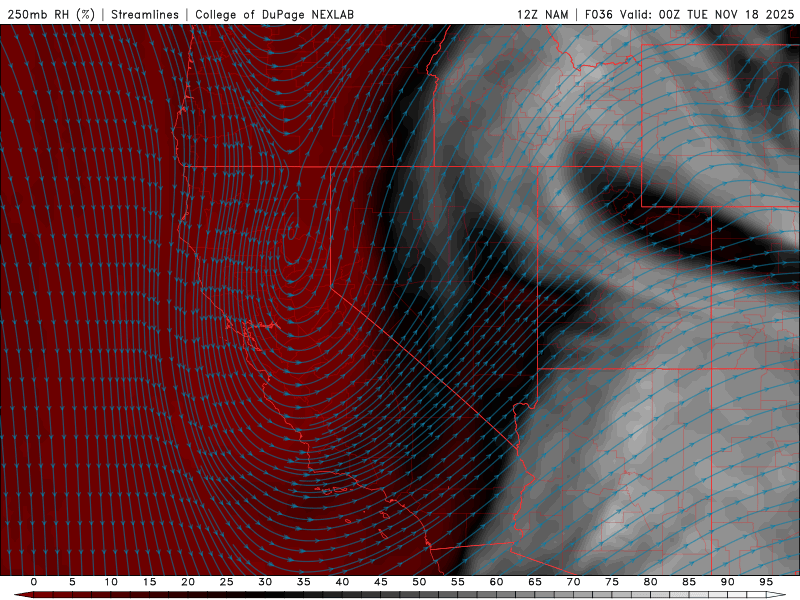Image resolution: width=800 pixels, height=600 pixels.
Task: Click the '10' colorbar label
Action: (x=111, y=582)
